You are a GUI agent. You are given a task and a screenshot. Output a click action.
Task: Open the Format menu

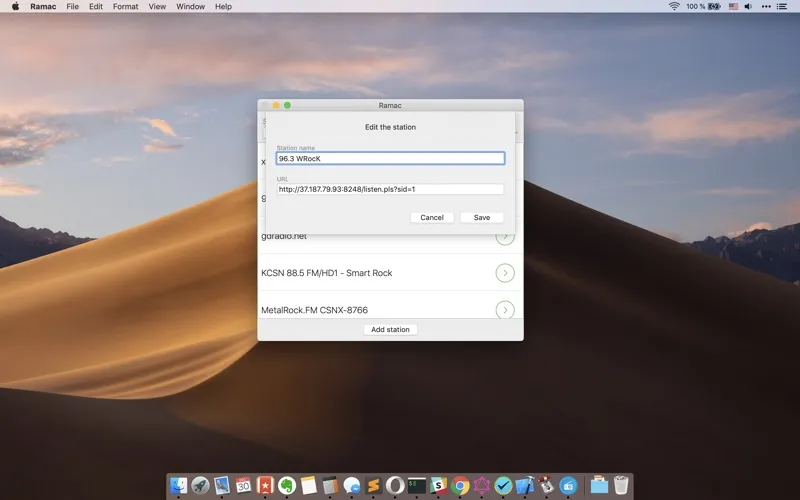point(126,6)
